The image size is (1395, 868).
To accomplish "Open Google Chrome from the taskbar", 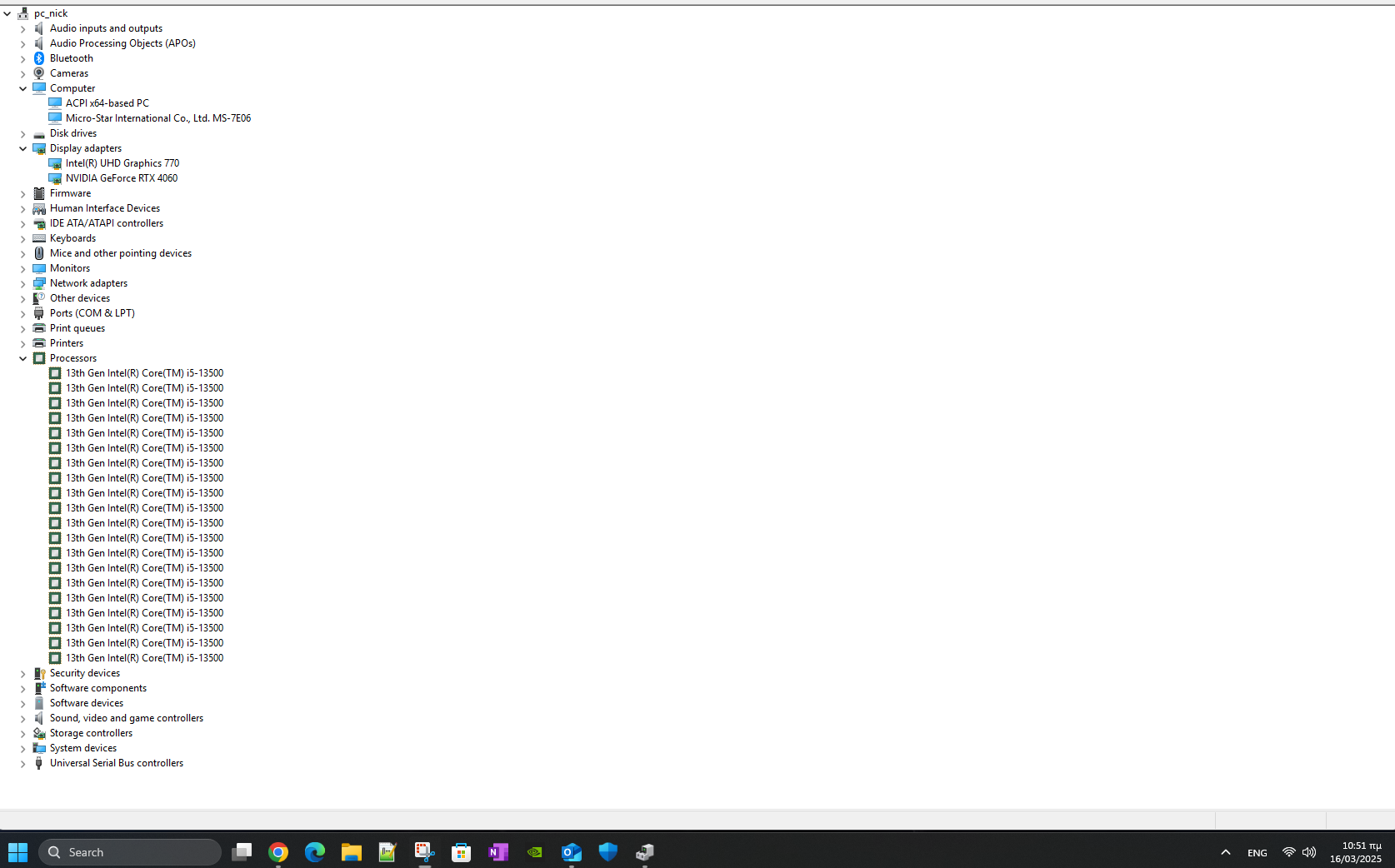I will click(278, 852).
